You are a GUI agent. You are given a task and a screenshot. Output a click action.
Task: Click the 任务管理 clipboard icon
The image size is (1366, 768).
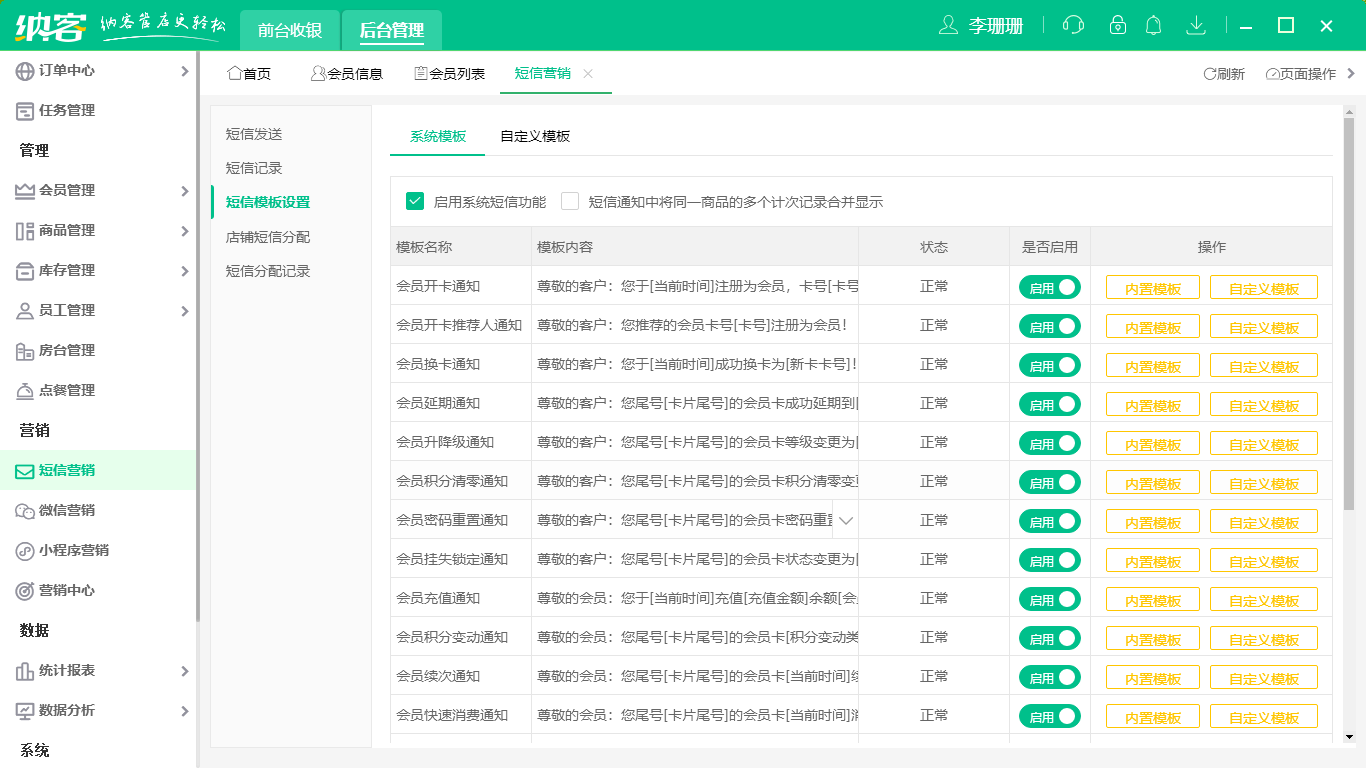(x=25, y=111)
